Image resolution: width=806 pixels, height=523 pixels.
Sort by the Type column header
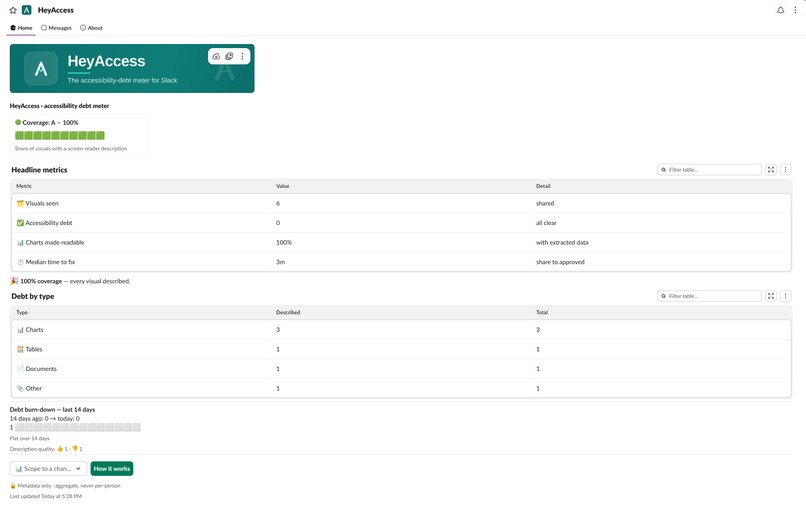click(x=22, y=313)
